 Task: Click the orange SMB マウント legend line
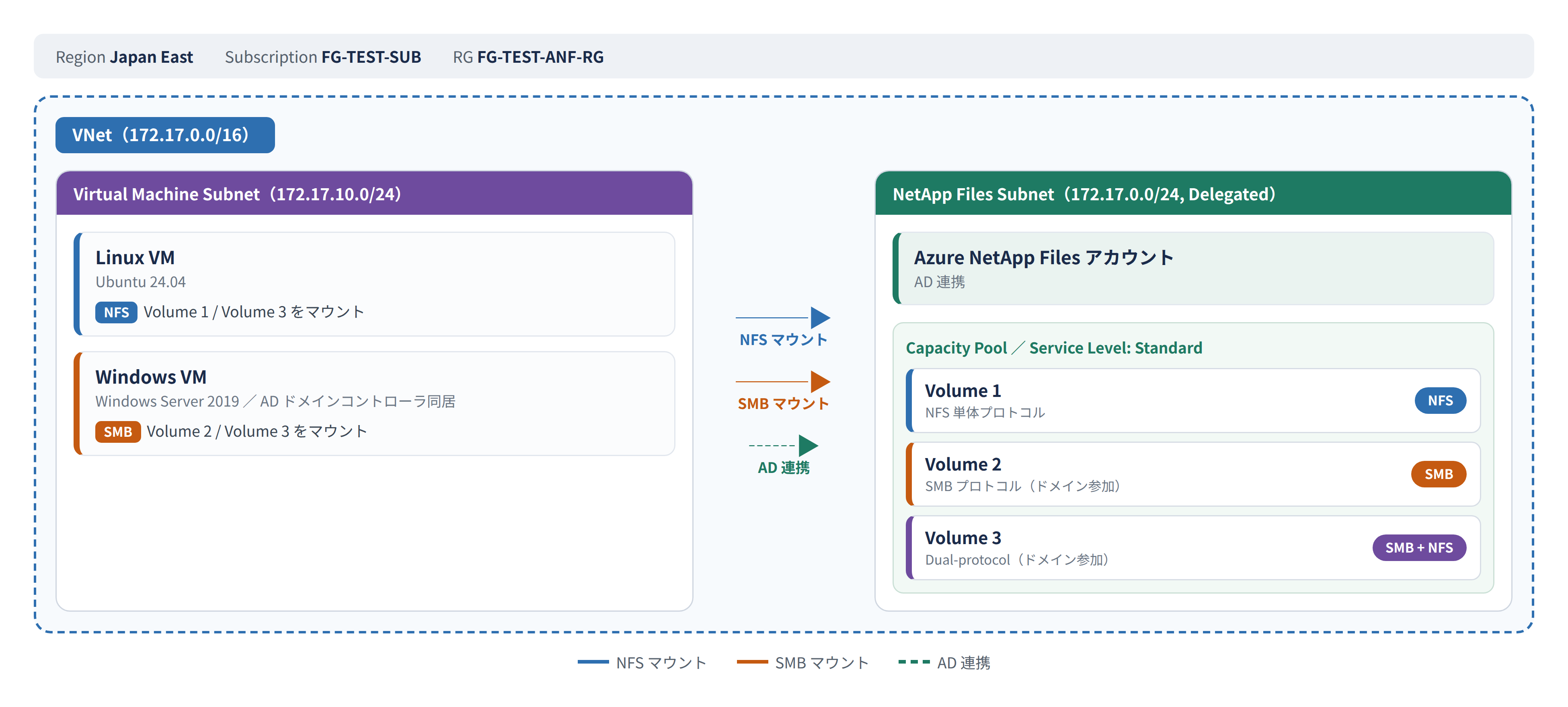coord(752,662)
